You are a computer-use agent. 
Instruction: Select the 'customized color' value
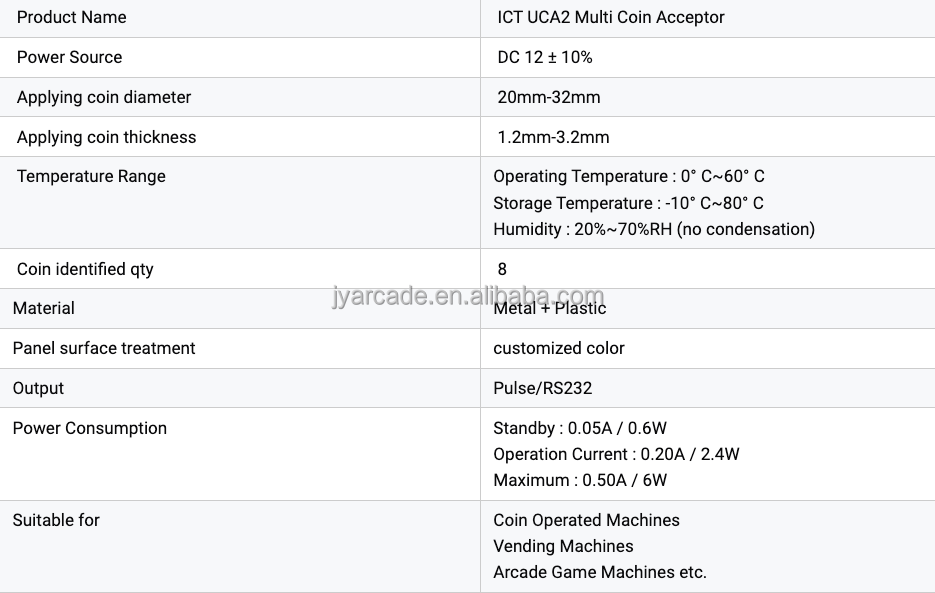[559, 348]
